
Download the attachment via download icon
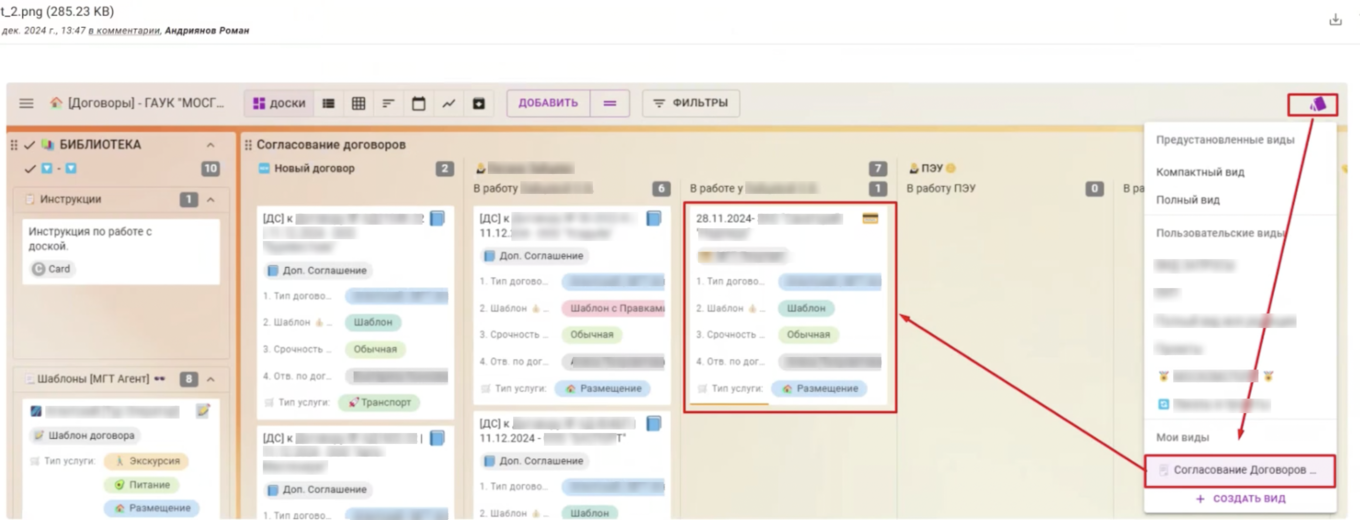tap(1335, 20)
